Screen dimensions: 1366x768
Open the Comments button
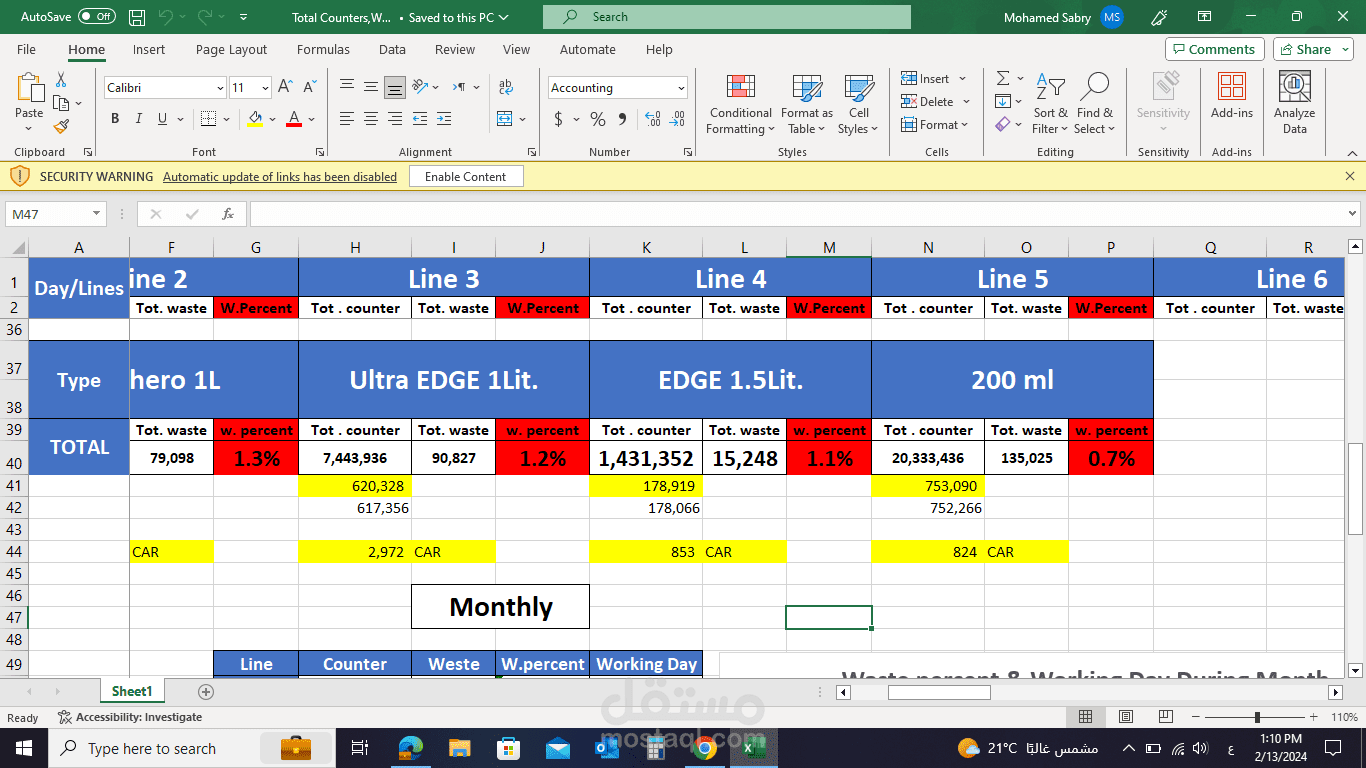click(1214, 49)
